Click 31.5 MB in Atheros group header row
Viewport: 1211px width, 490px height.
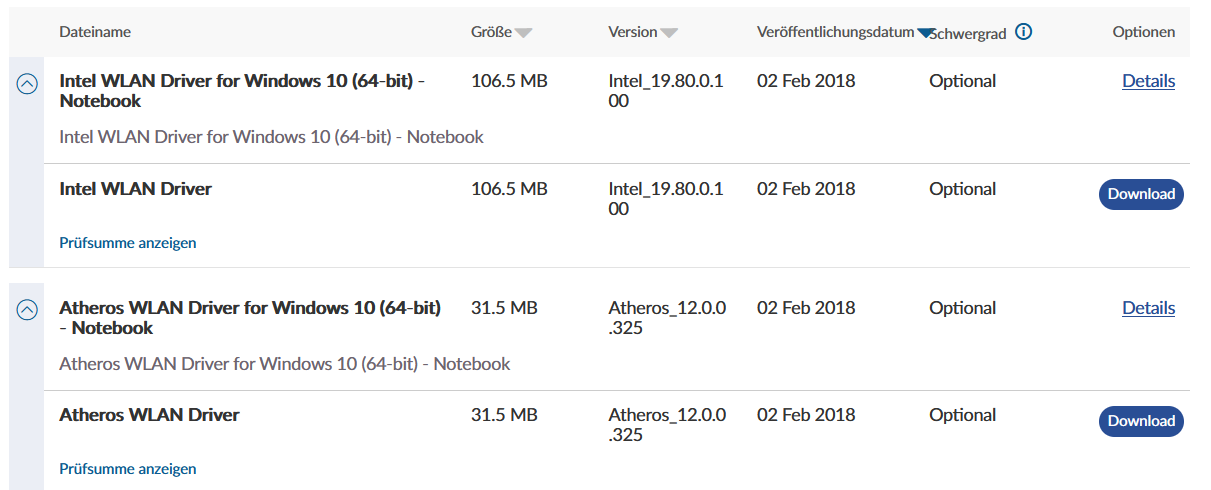504,308
